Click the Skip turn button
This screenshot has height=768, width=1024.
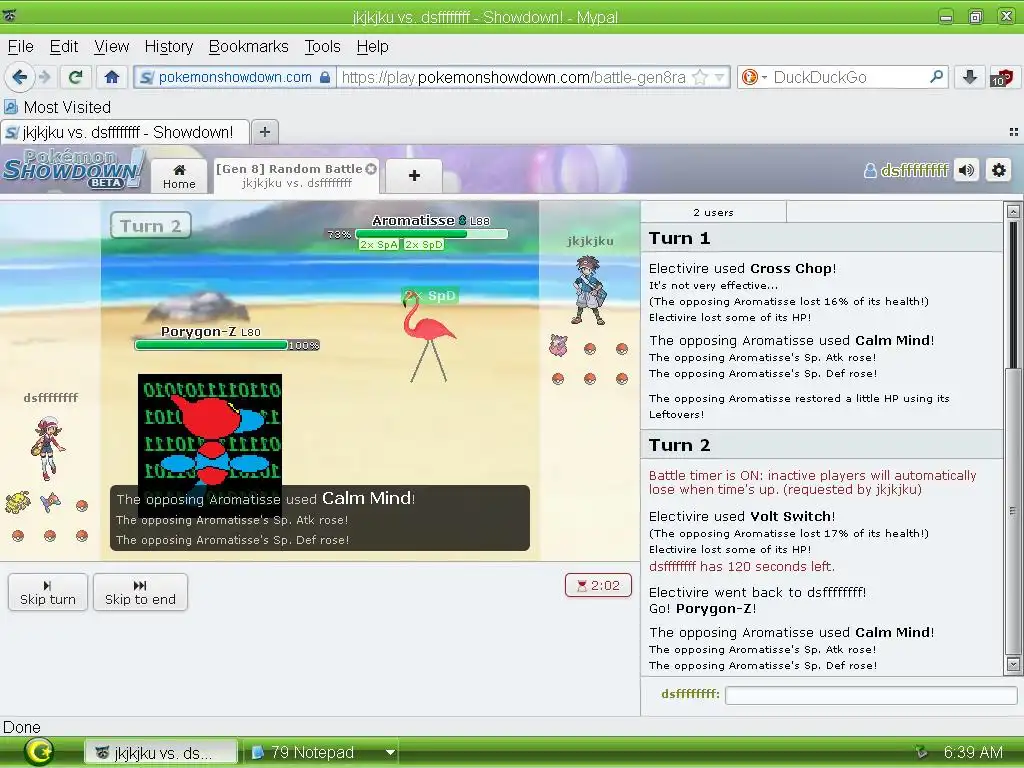pos(48,592)
